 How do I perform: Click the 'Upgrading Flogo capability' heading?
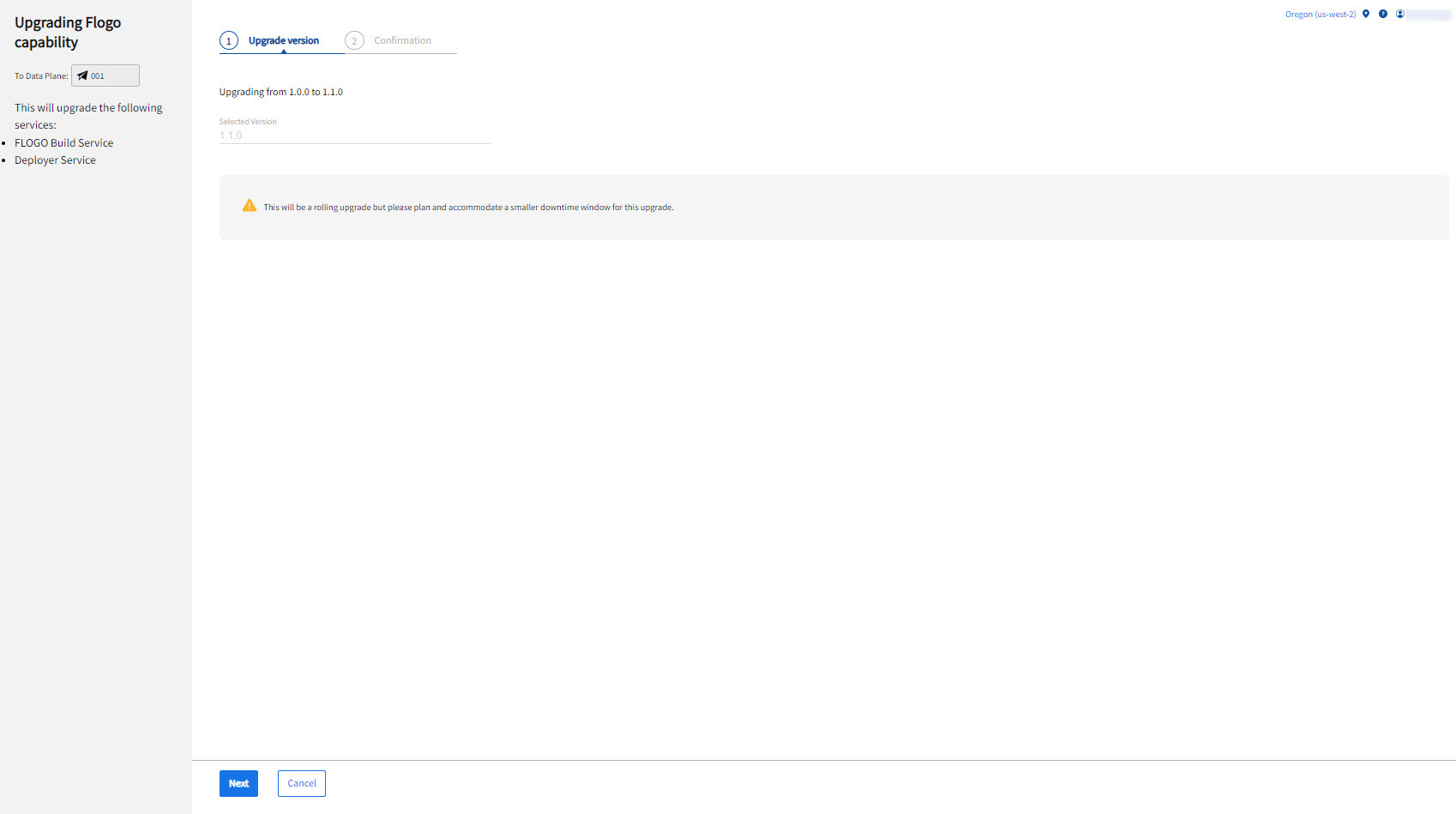click(x=68, y=33)
